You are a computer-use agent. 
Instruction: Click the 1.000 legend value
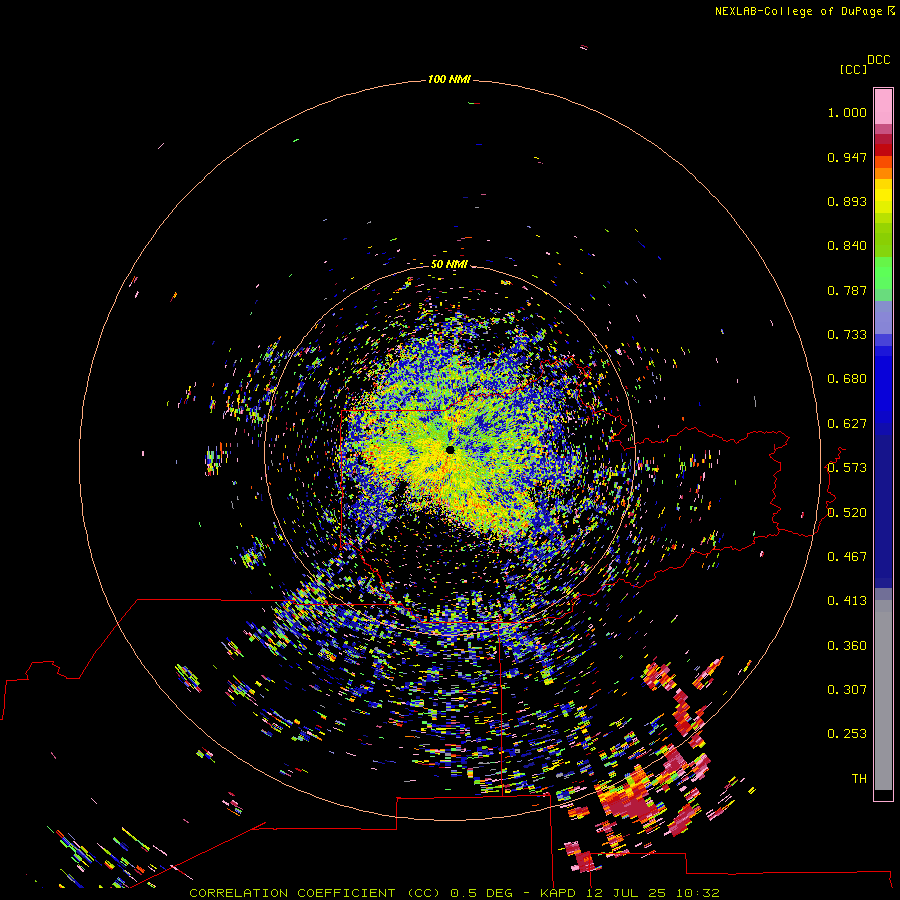847,112
